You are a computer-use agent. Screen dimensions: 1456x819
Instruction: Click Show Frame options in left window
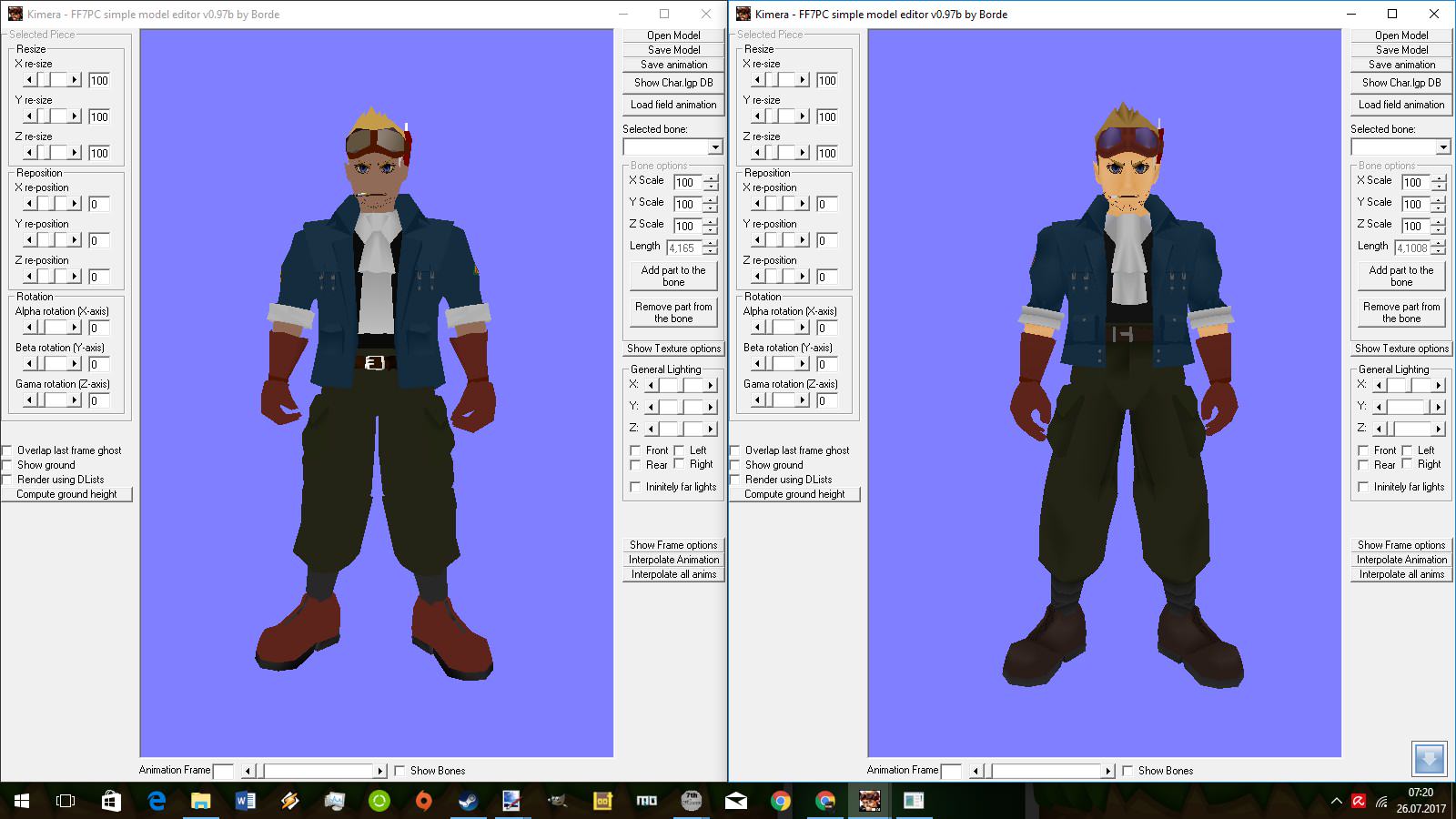coord(673,545)
